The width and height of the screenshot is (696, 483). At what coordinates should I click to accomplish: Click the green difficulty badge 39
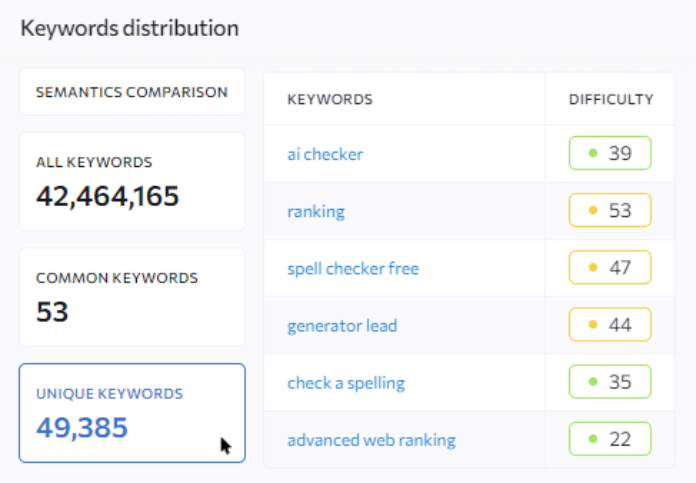click(610, 153)
